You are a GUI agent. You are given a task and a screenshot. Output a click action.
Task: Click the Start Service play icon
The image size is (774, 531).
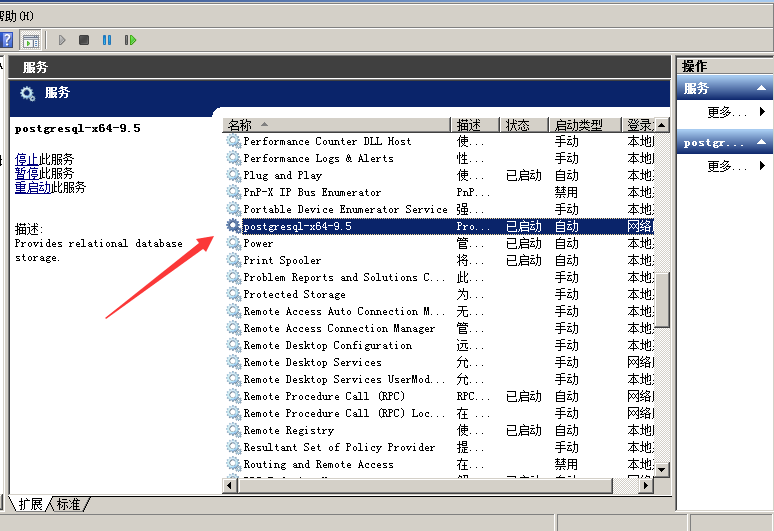(62, 40)
